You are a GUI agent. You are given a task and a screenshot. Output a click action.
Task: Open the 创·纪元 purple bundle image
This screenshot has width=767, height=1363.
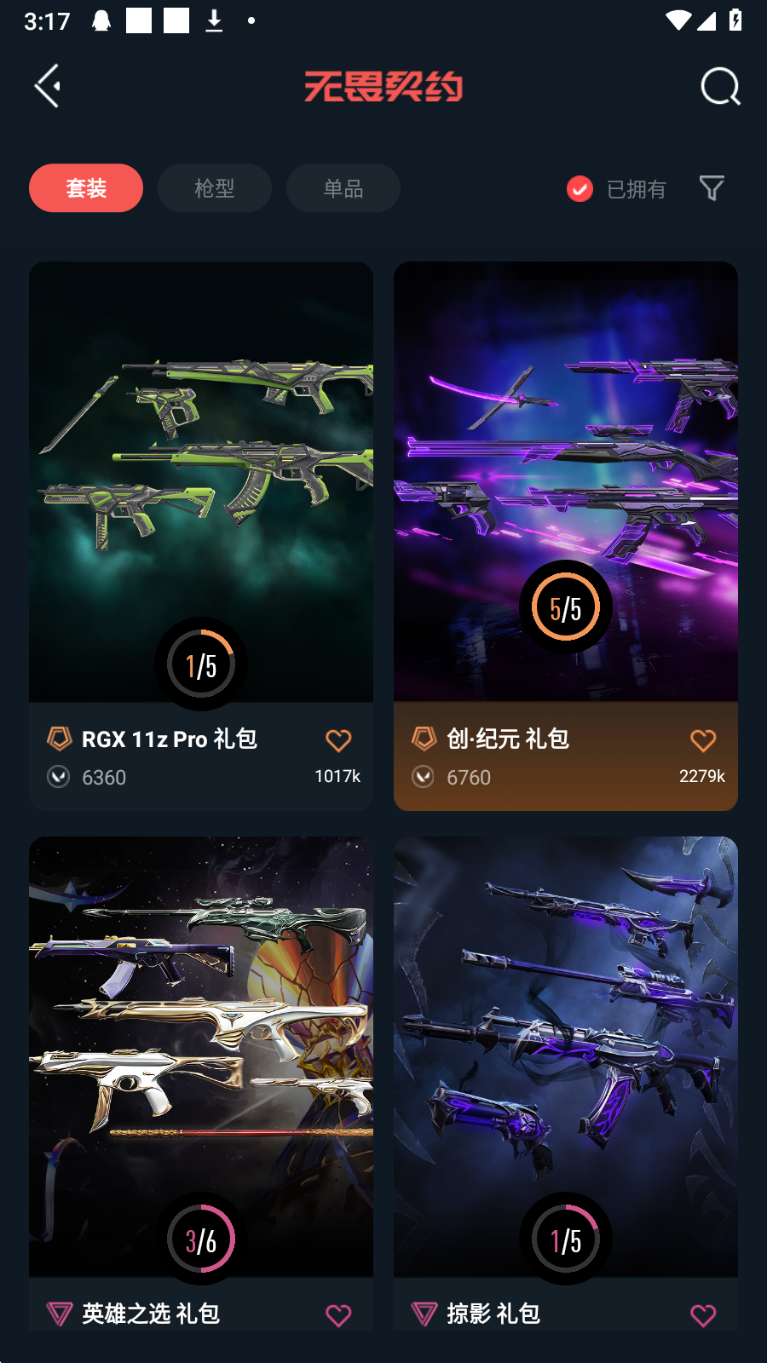coord(566,481)
